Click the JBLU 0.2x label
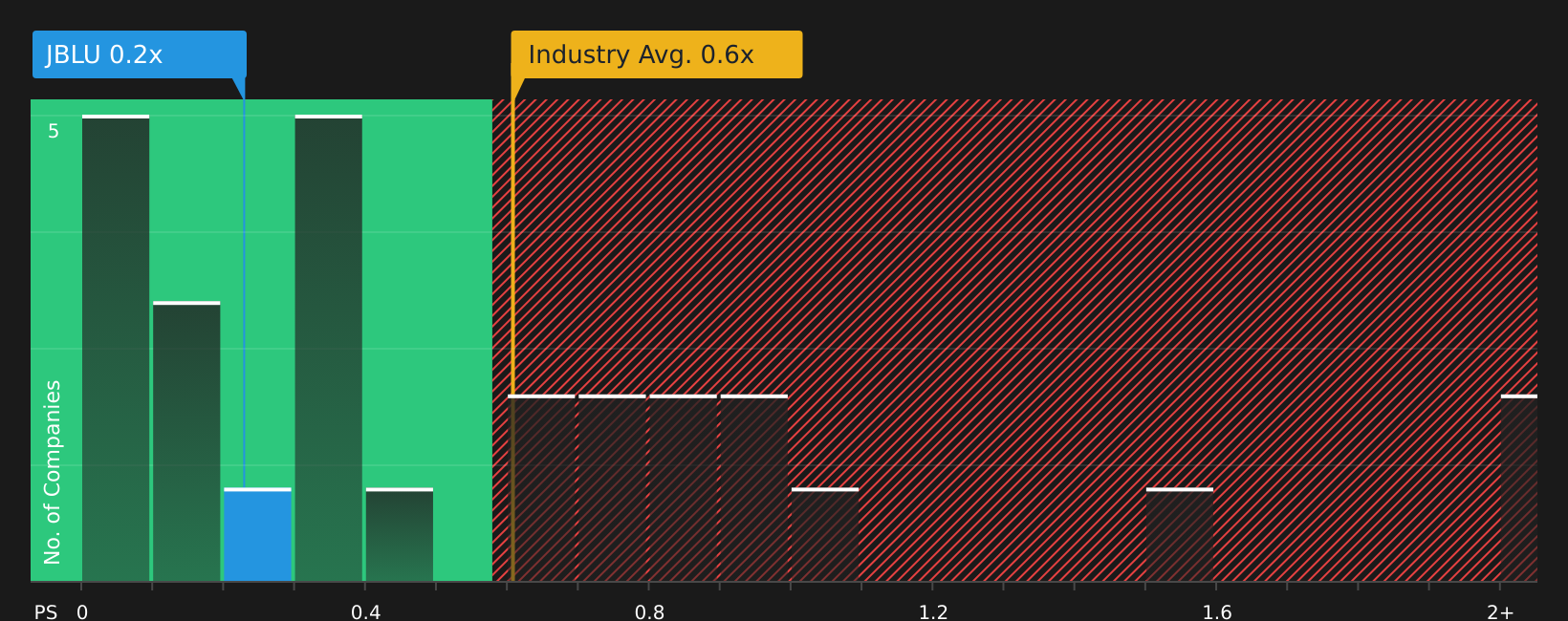This screenshot has height=621, width=1568. coord(140,54)
